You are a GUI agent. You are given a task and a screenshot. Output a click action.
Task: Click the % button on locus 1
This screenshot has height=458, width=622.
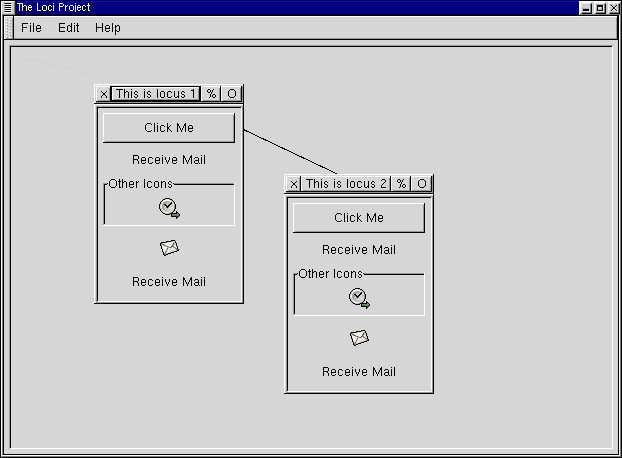coord(211,94)
